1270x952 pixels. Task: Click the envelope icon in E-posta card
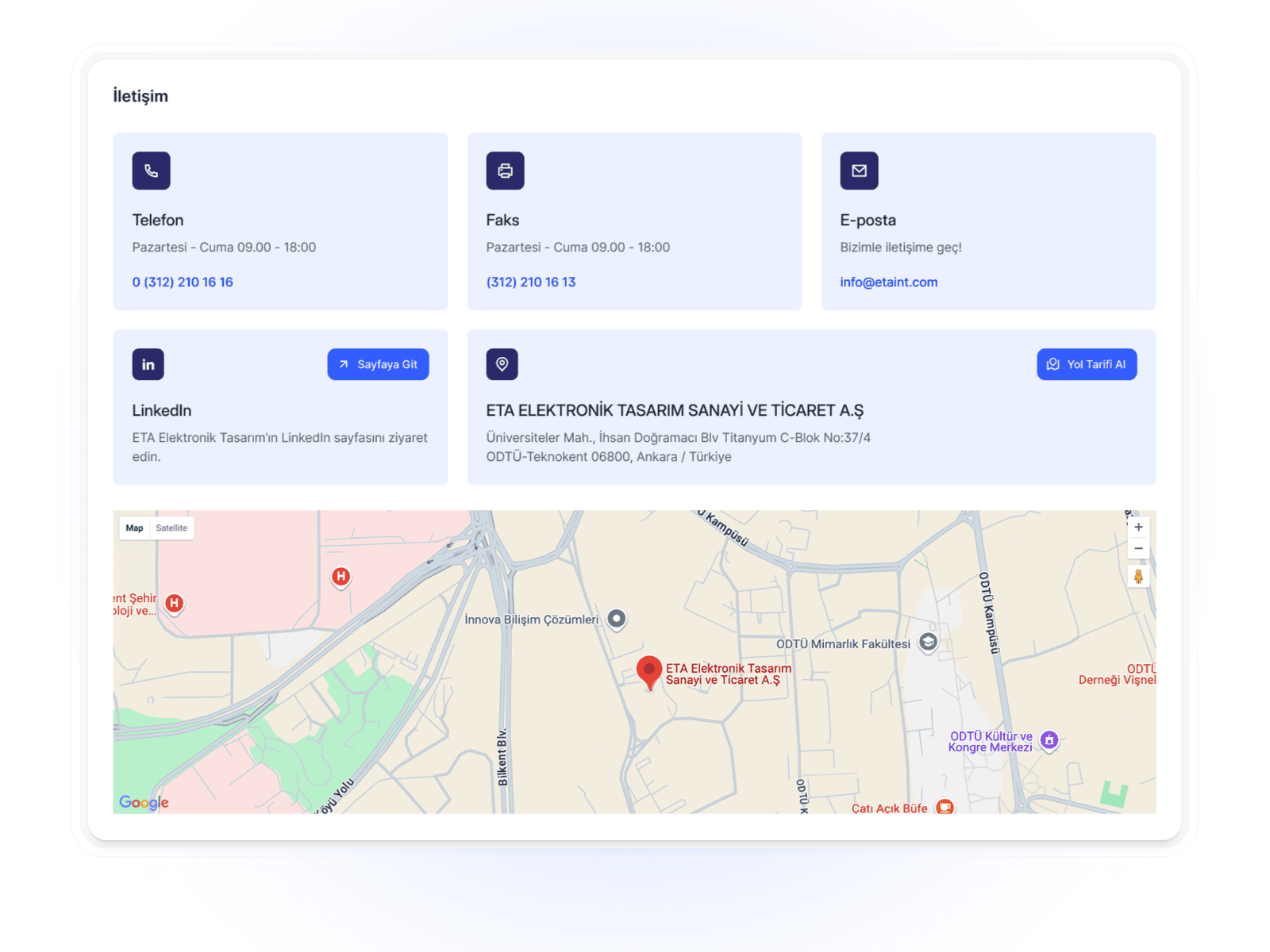[x=859, y=171]
